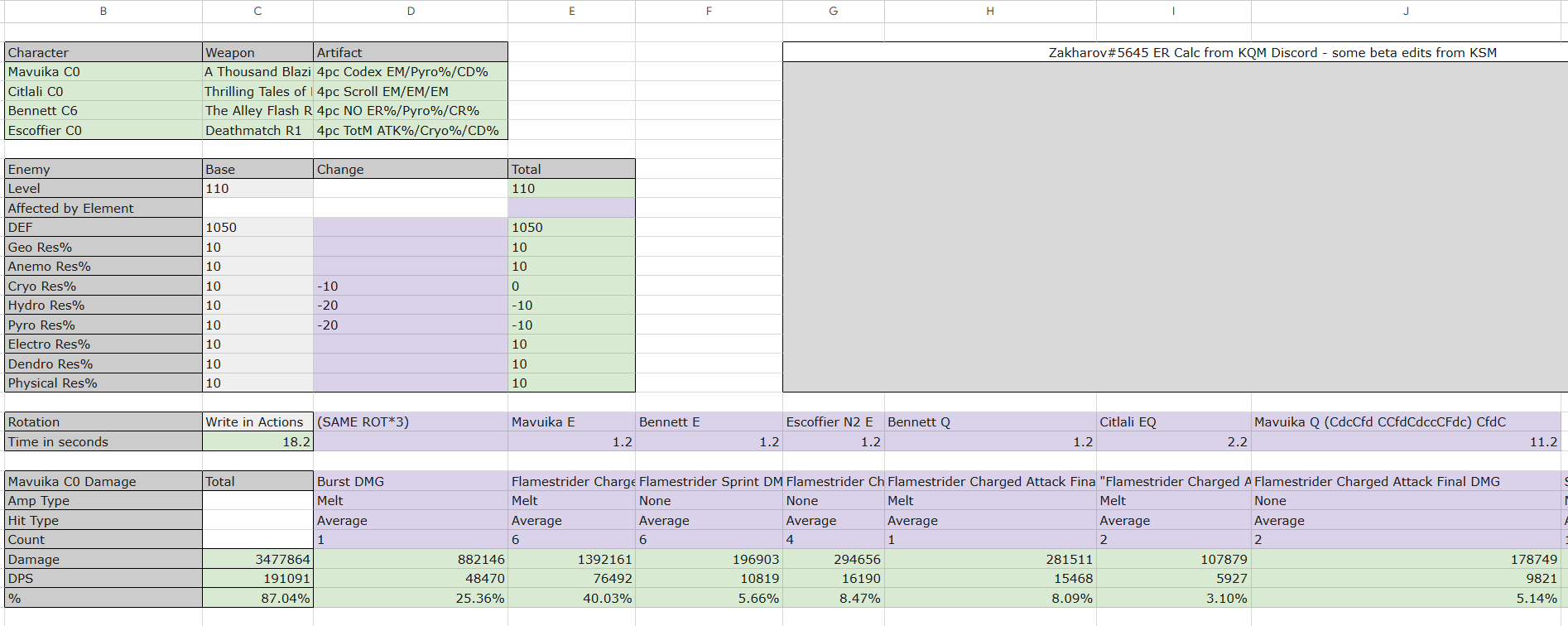This screenshot has width=1568, height=626.
Task: Click the Thrilling Tales weapon cell
Action: (257, 91)
